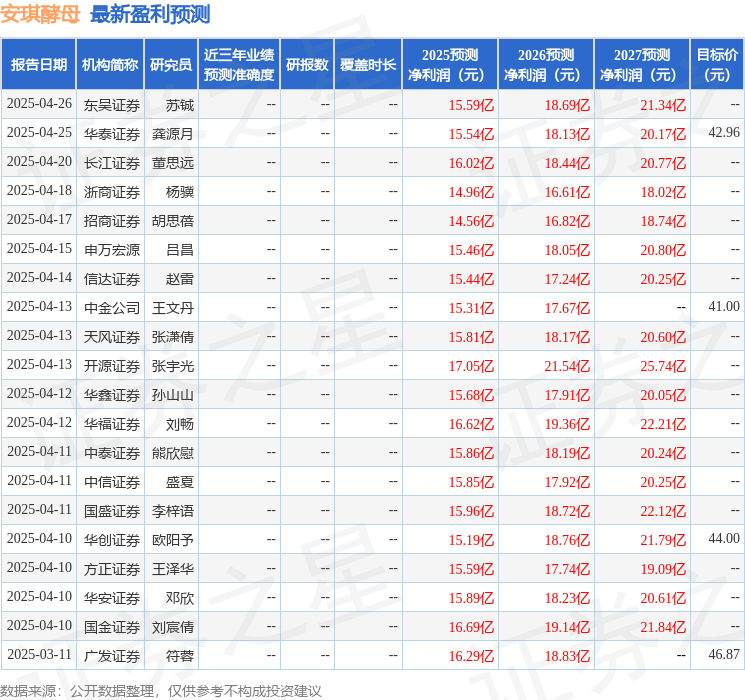
Task: Click target price 41.00
Action: (724, 307)
